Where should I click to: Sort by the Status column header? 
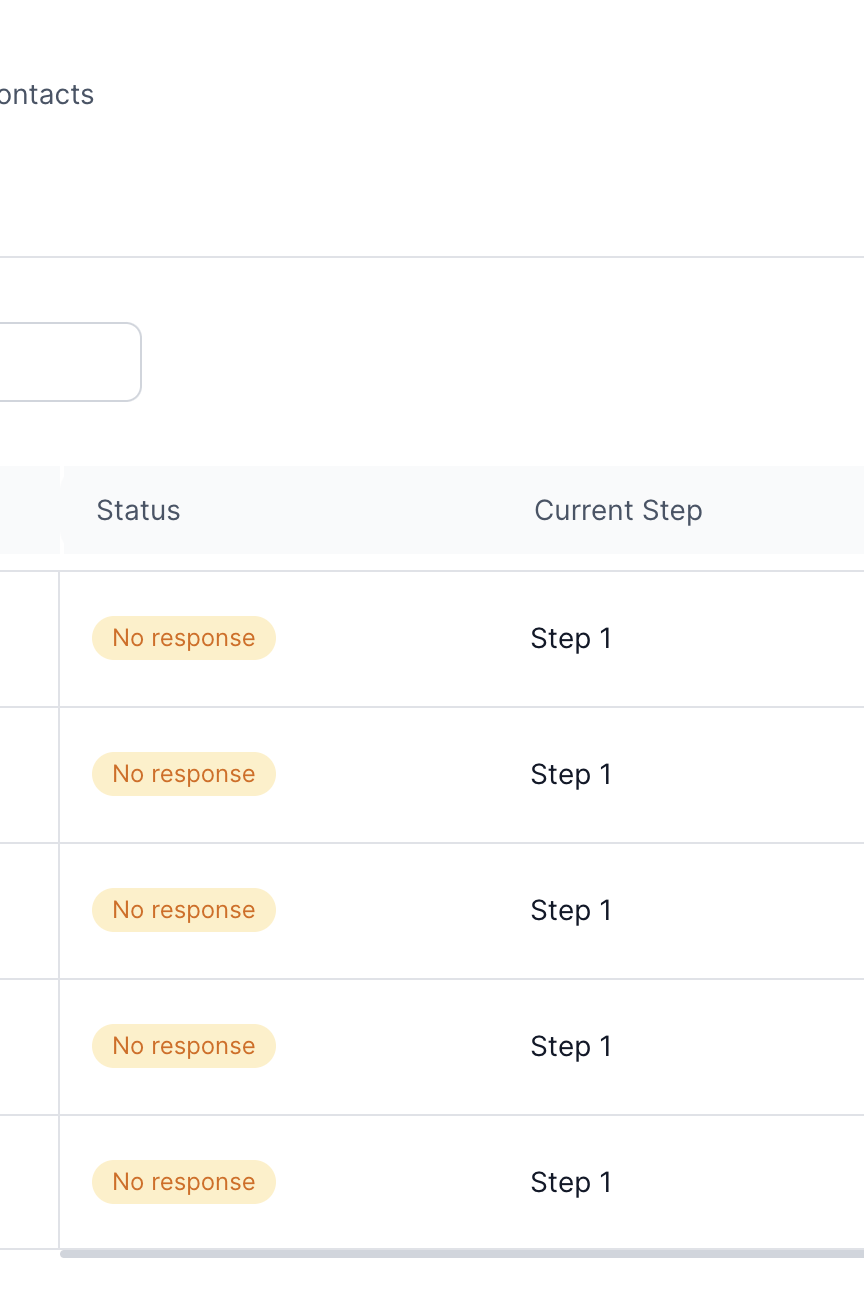[x=138, y=510]
